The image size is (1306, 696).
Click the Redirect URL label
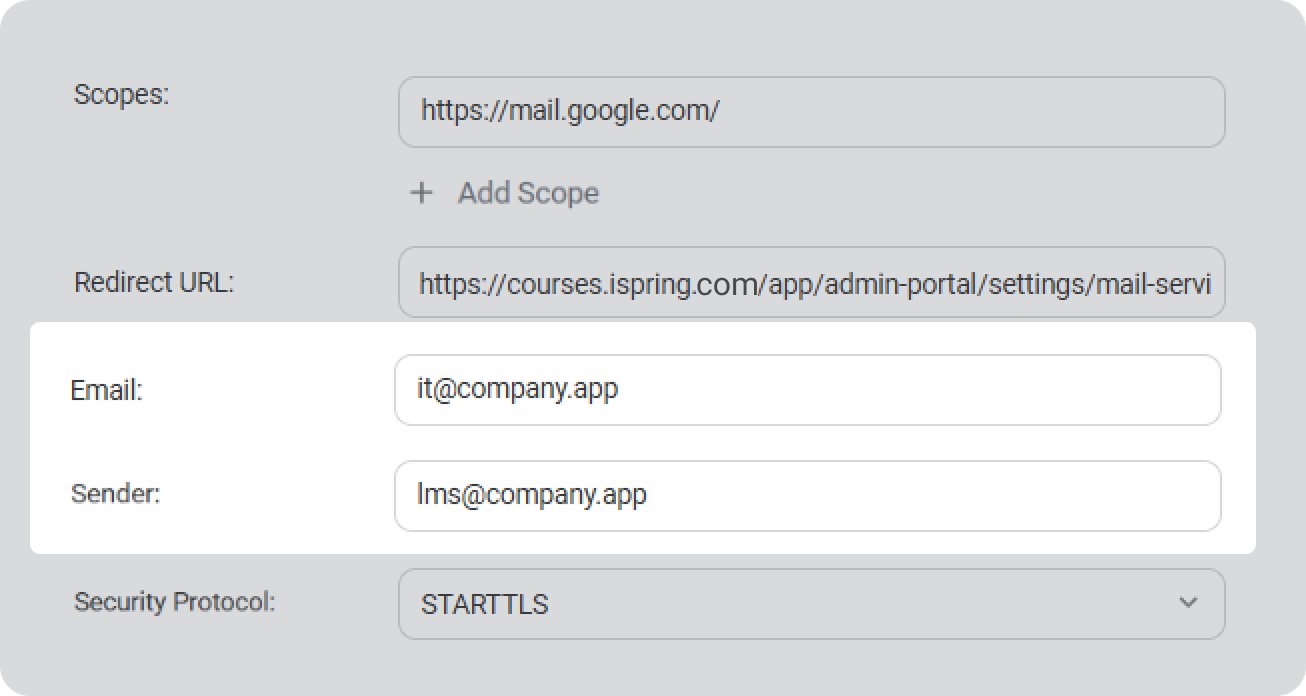[x=153, y=283]
